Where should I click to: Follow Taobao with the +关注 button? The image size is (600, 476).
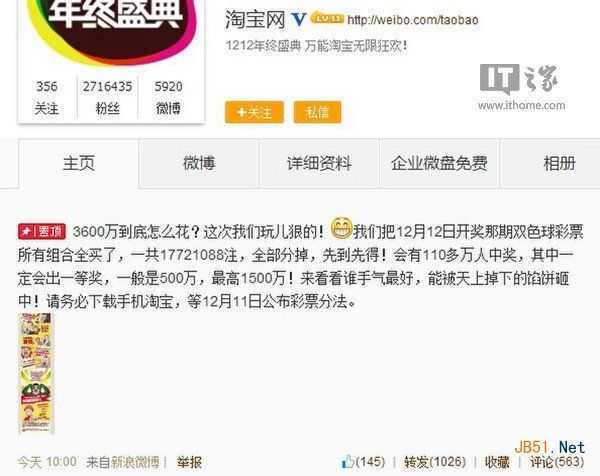click(254, 112)
